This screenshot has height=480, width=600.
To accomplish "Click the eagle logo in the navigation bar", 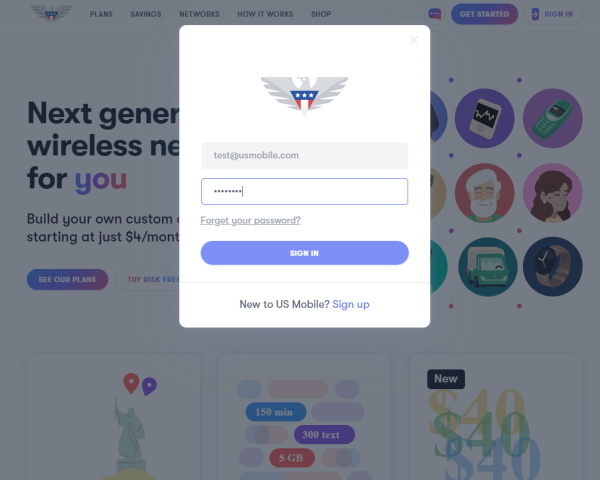I will point(51,13).
